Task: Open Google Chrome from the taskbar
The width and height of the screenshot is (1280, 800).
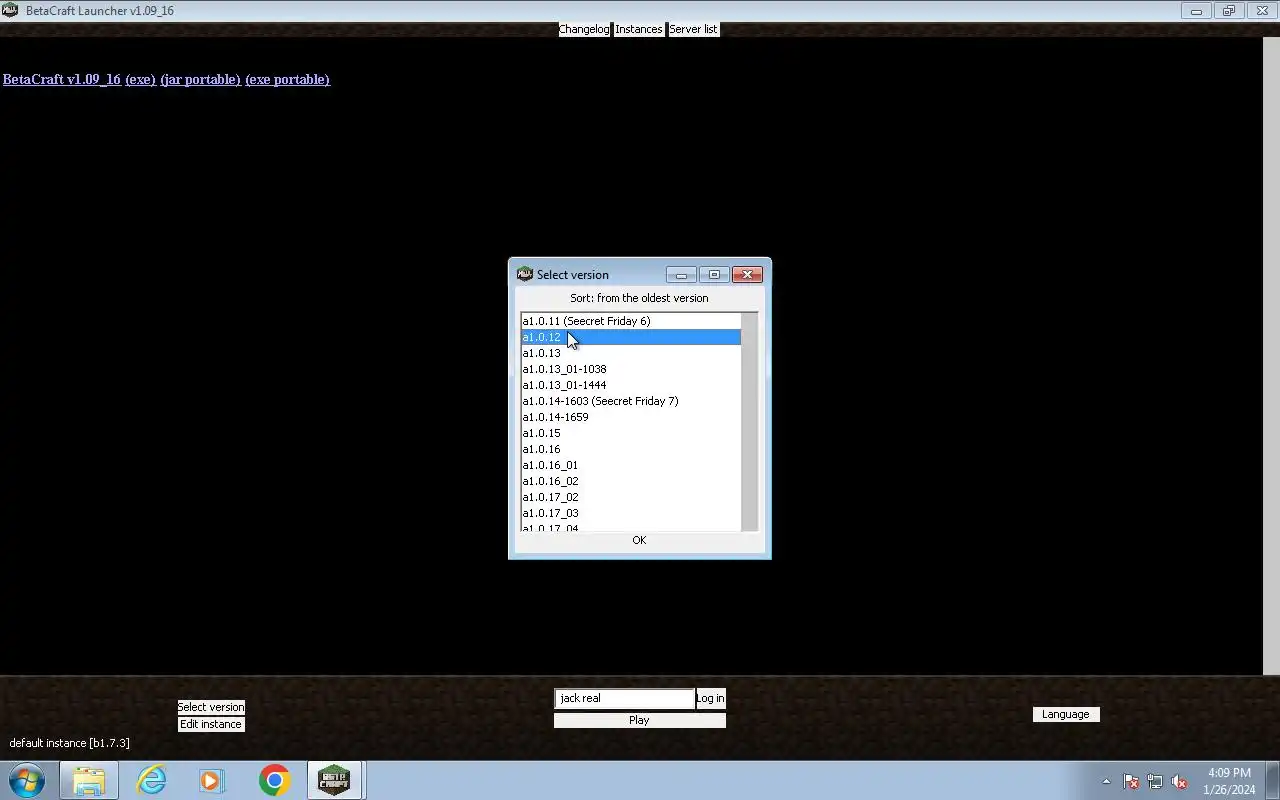Action: click(274, 780)
